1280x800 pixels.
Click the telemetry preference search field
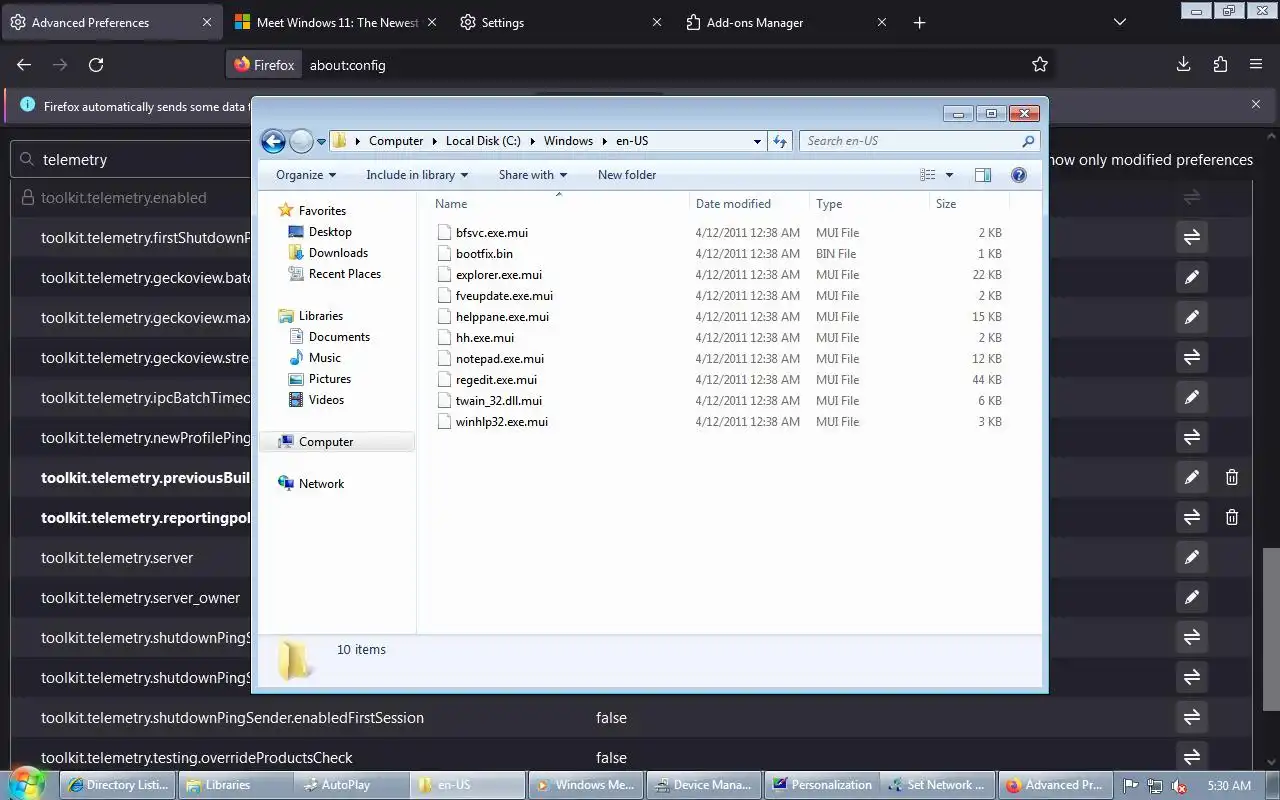(x=132, y=159)
